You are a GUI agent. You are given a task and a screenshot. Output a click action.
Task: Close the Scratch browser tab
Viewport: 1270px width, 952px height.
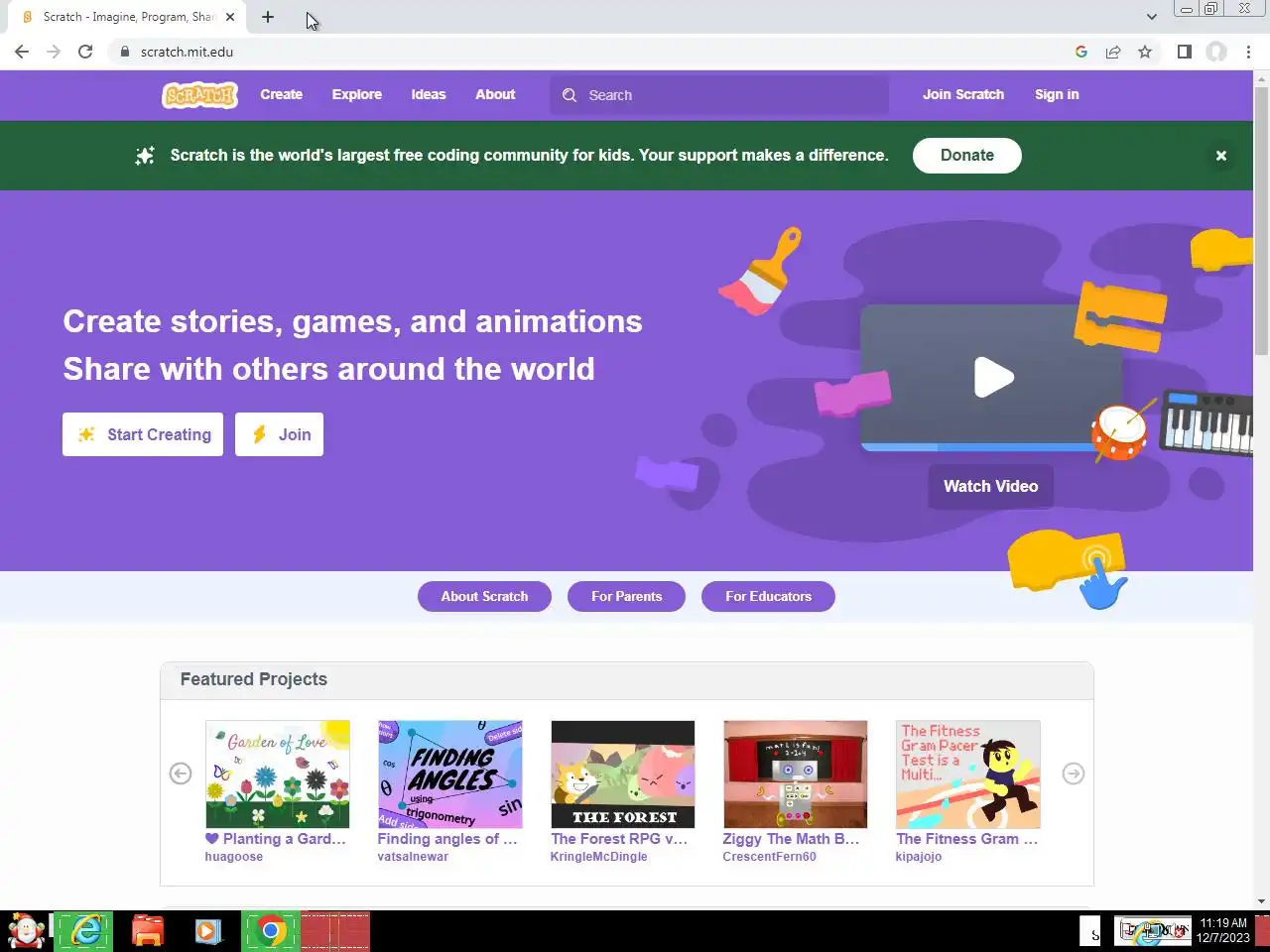230,17
